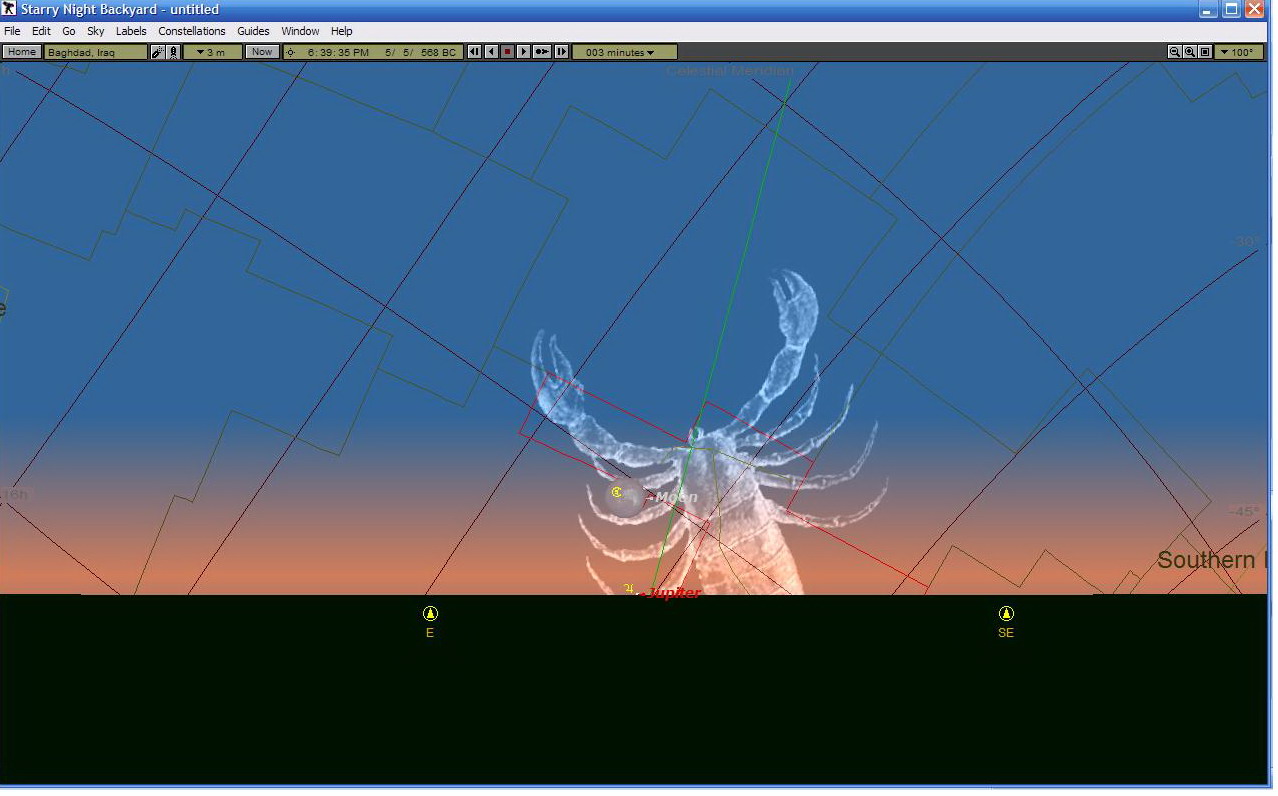This screenshot has width=1278, height=796.
Task: Click the Home location button
Action: pos(21,52)
